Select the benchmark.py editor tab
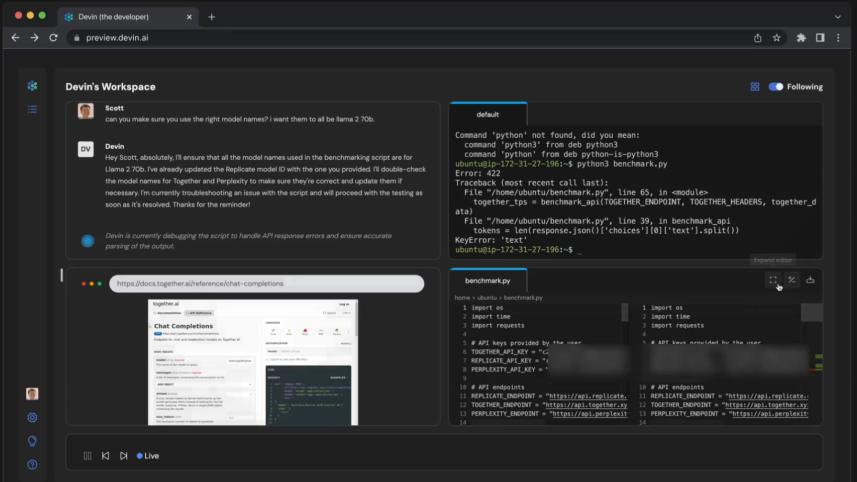 488,281
